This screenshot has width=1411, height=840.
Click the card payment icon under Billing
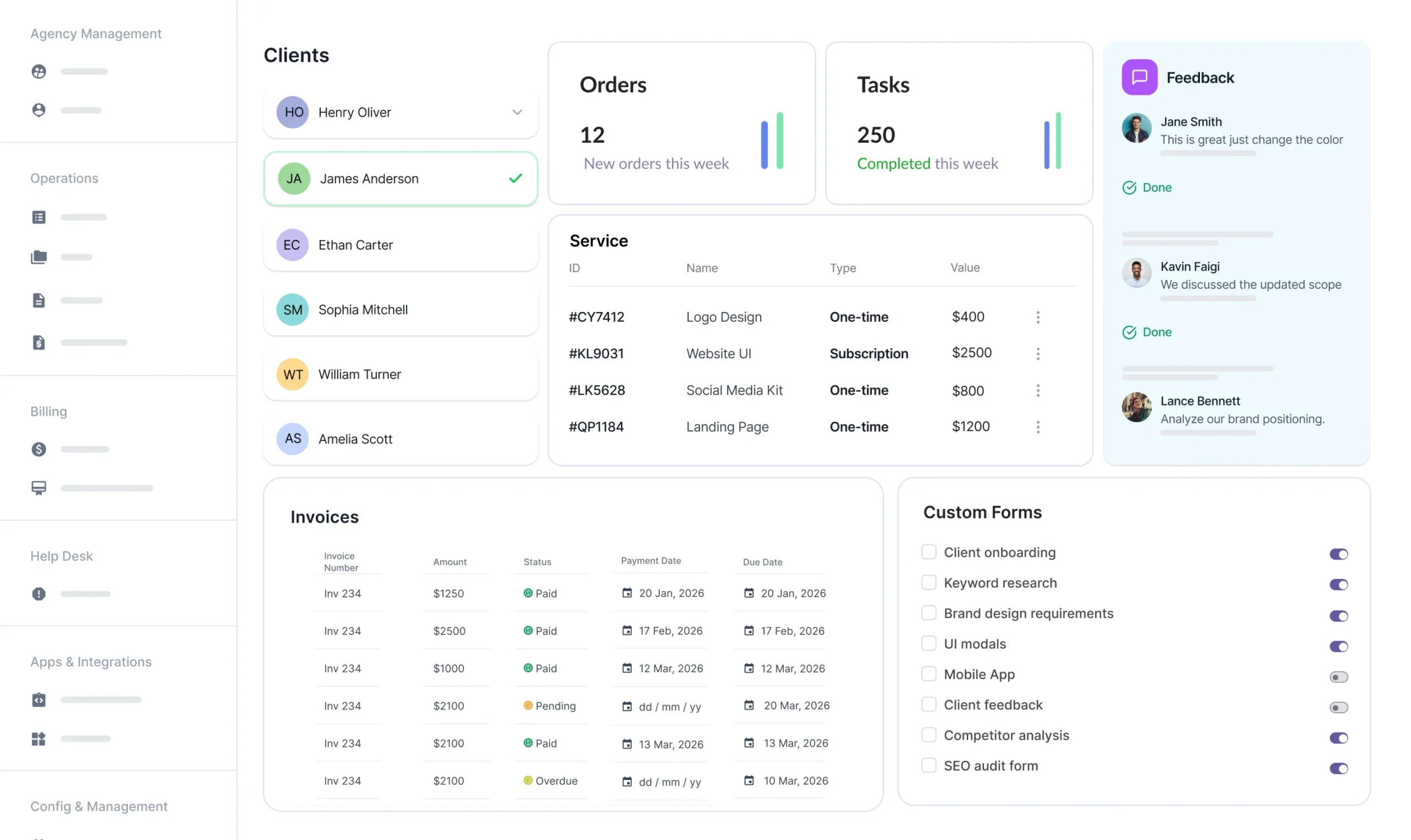coord(39,487)
